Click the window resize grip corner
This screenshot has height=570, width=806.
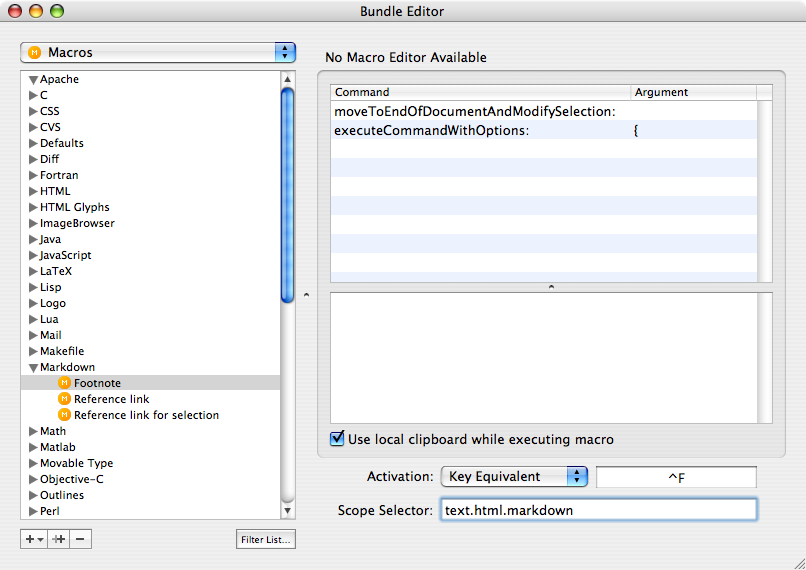click(799, 563)
